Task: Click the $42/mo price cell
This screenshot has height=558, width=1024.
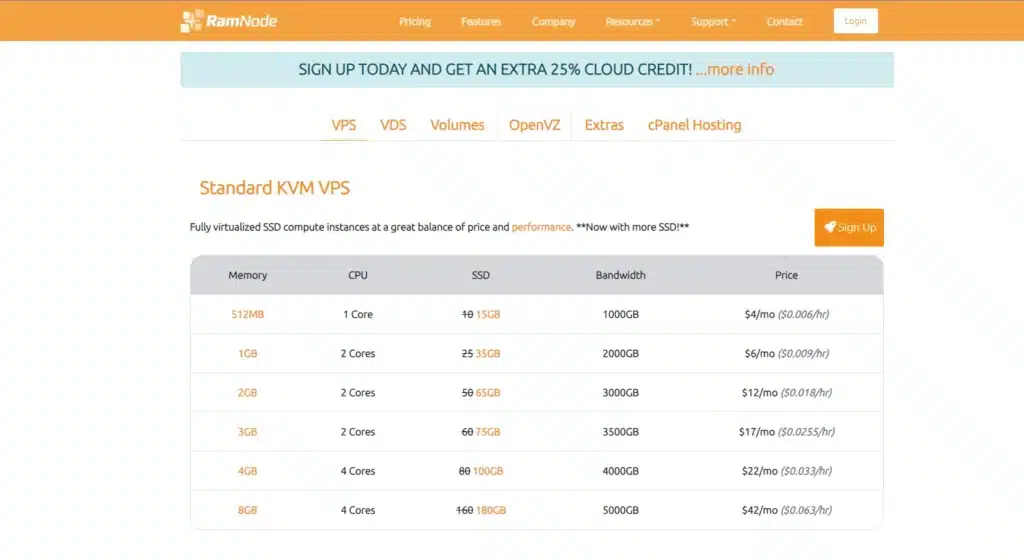Action: [786, 510]
